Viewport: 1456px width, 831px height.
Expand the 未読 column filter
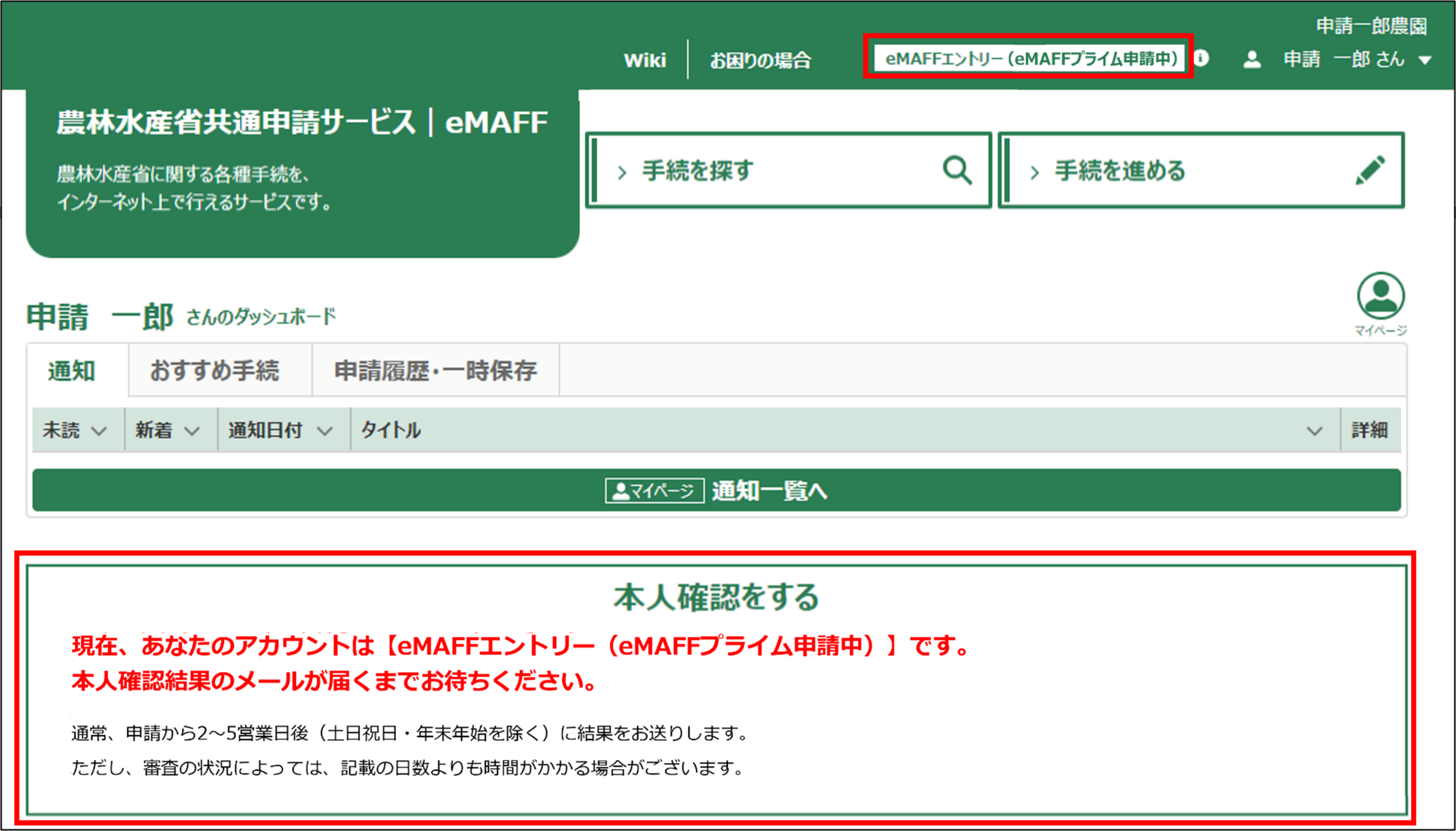coord(99,431)
